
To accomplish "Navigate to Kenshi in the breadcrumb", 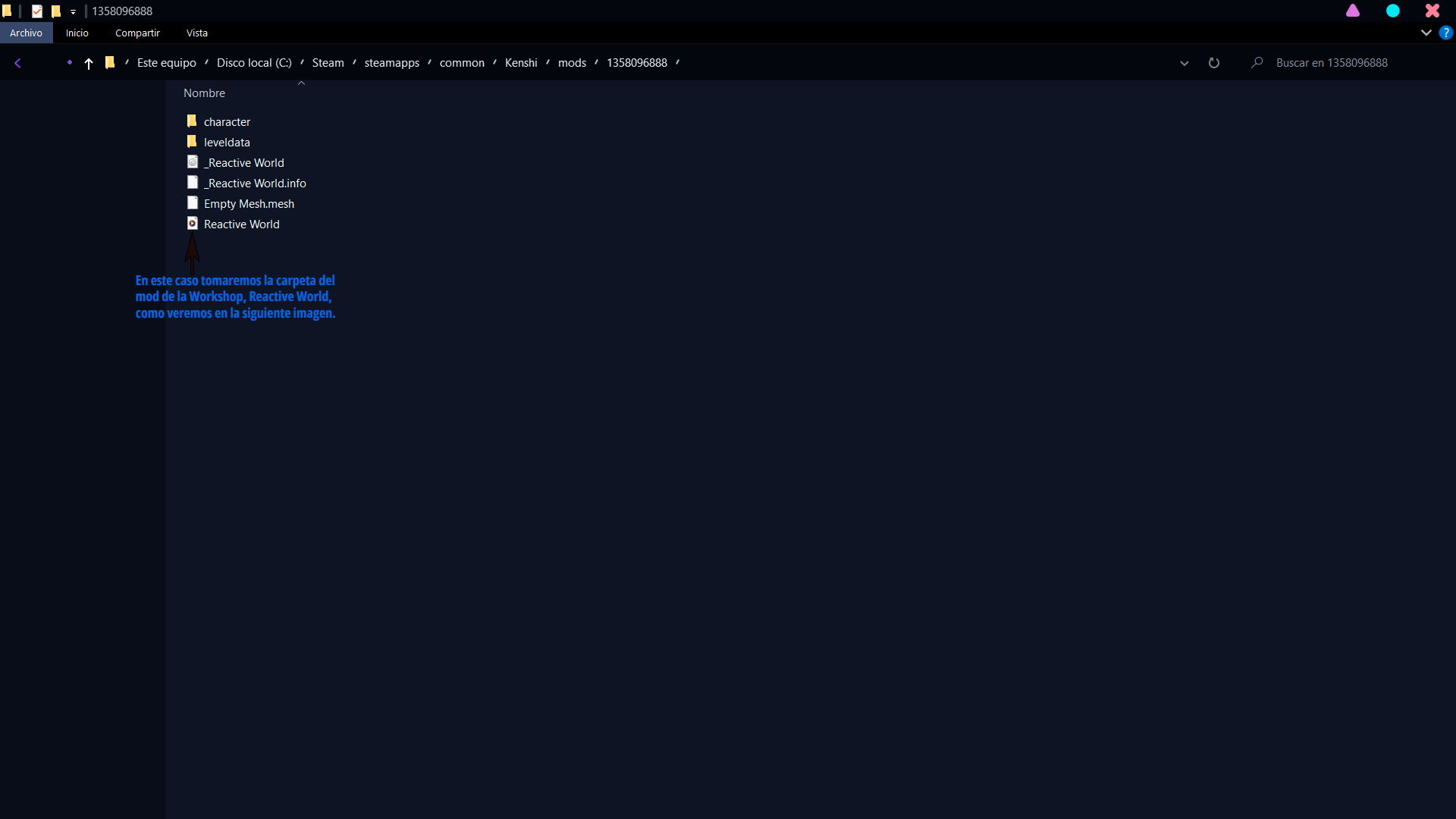I will 520,63.
